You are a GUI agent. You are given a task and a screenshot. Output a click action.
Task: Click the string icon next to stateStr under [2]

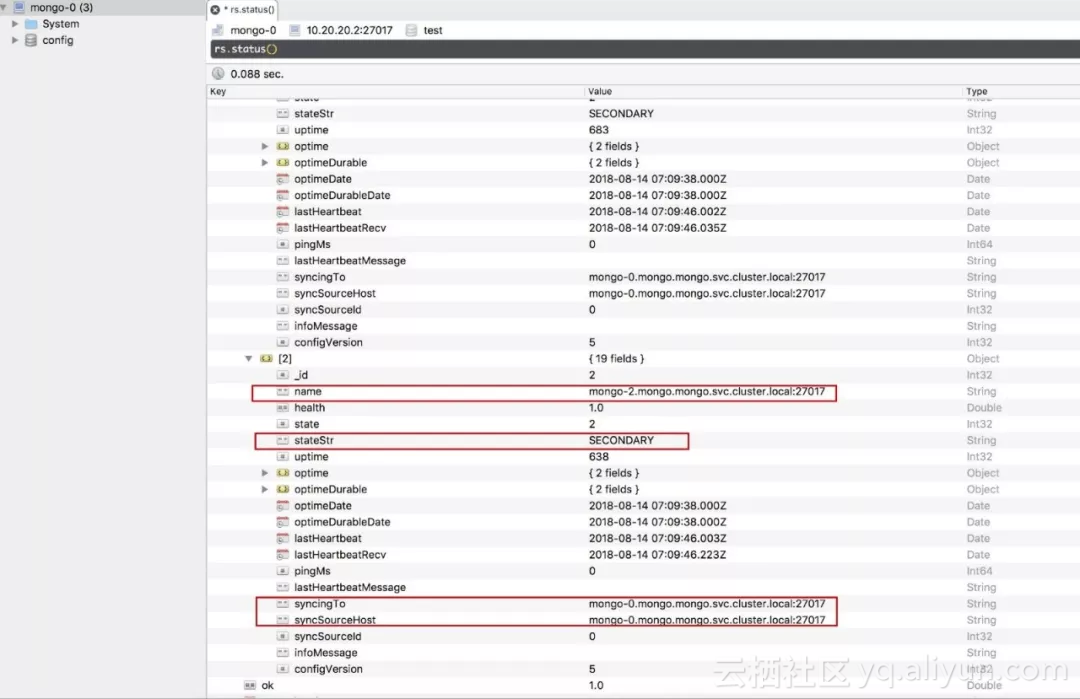(282, 440)
